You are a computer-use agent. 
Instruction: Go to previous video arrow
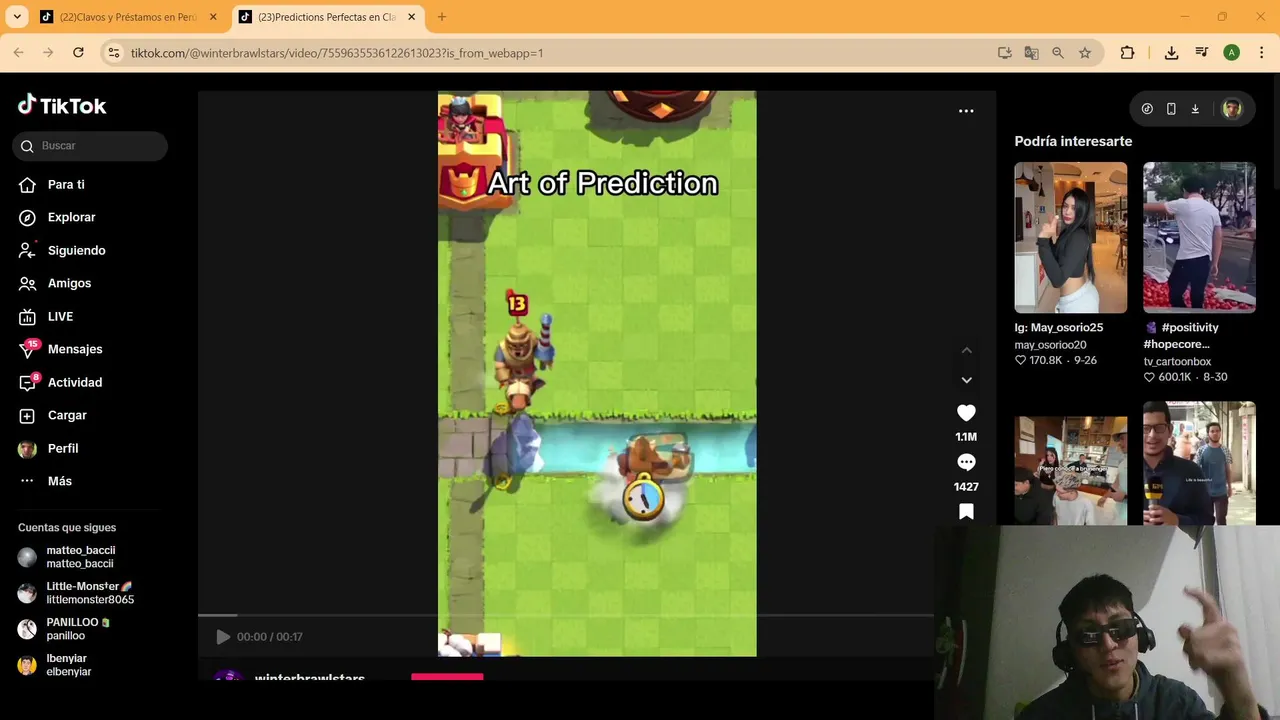pos(966,350)
